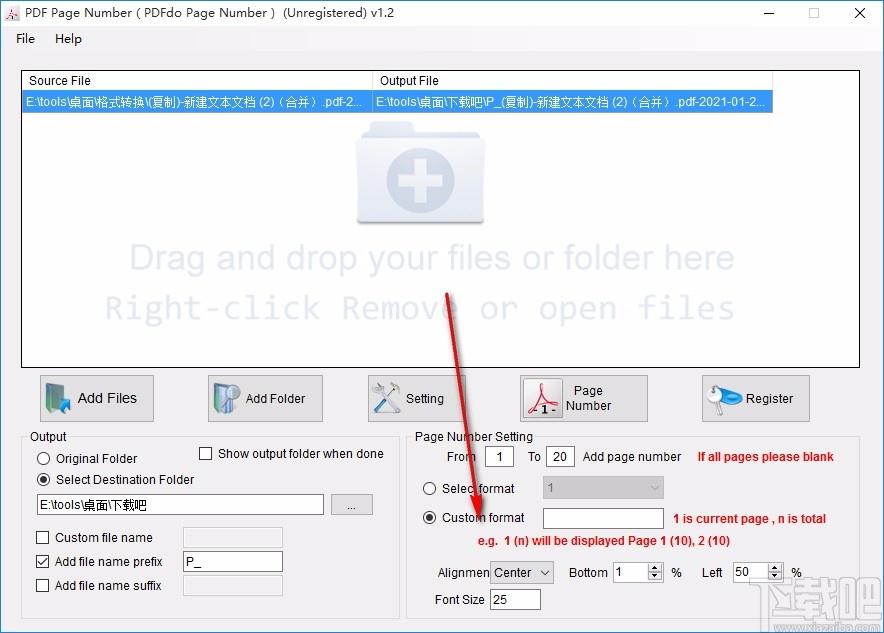Screen dimensions: 884x633
Task: Enable Show output folder when done
Action: (x=206, y=454)
